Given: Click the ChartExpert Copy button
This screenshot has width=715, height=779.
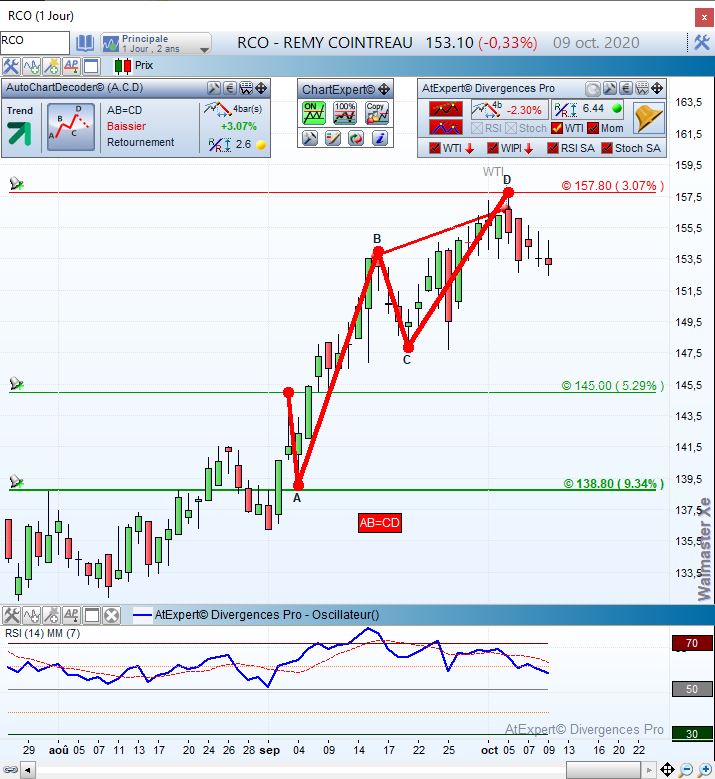Looking at the screenshot, I should point(377,113).
